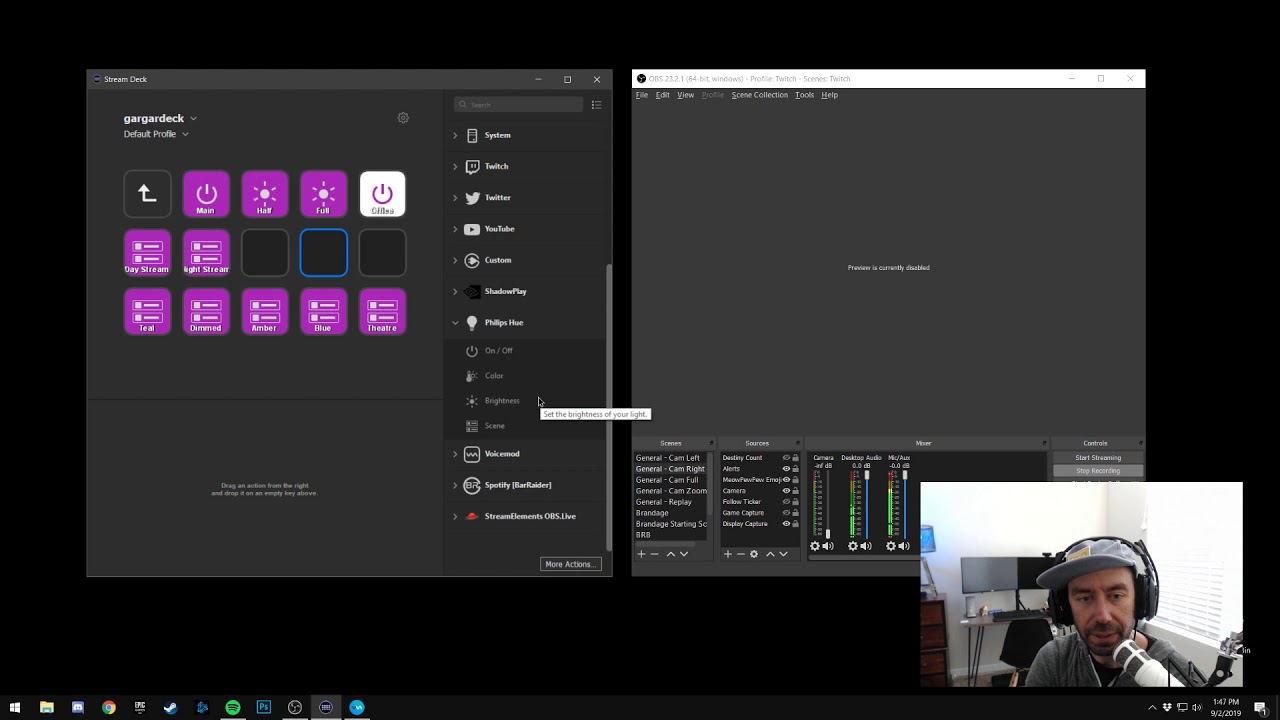Click the Stop Recording button
1280x720 pixels.
(x=1098, y=471)
